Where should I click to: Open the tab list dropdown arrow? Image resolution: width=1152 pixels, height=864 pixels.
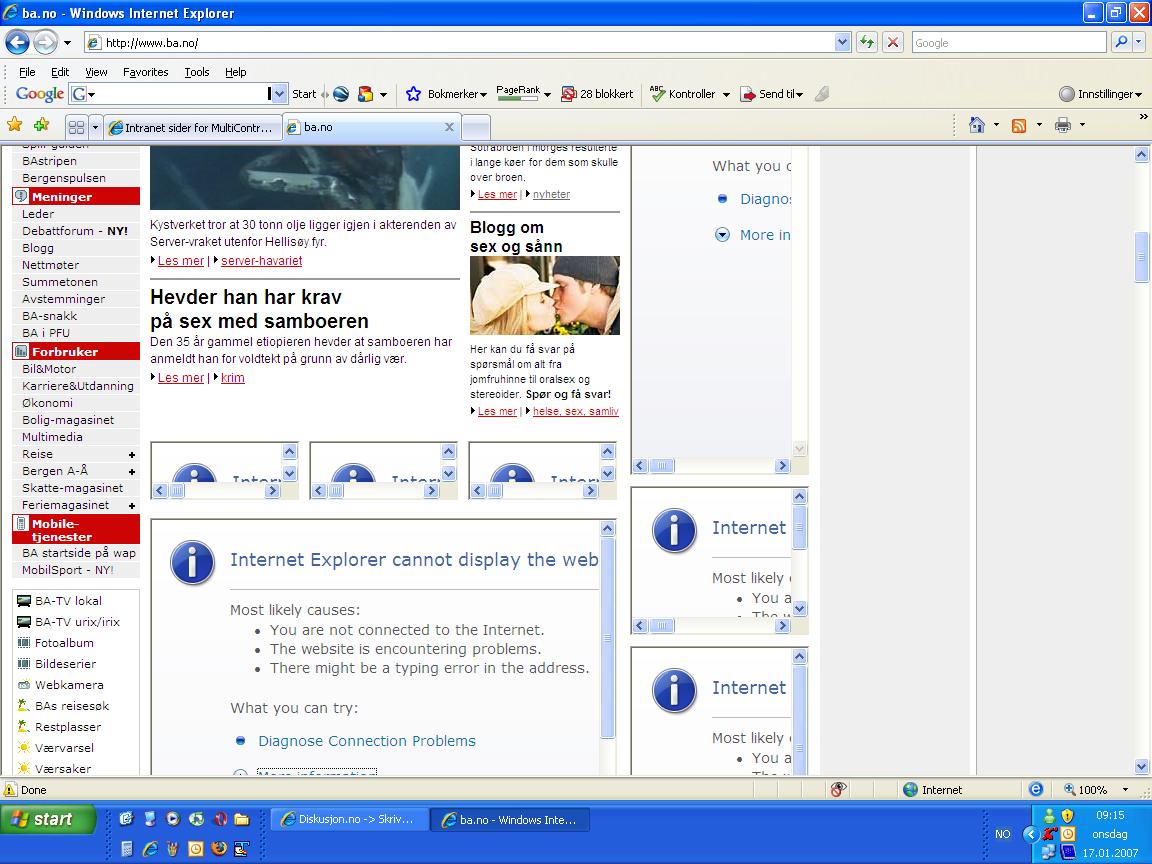95,127
